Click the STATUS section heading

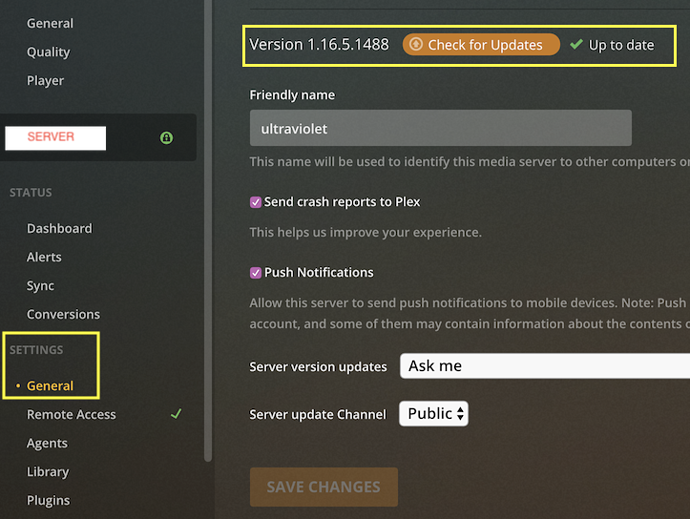tap(31, 192)
